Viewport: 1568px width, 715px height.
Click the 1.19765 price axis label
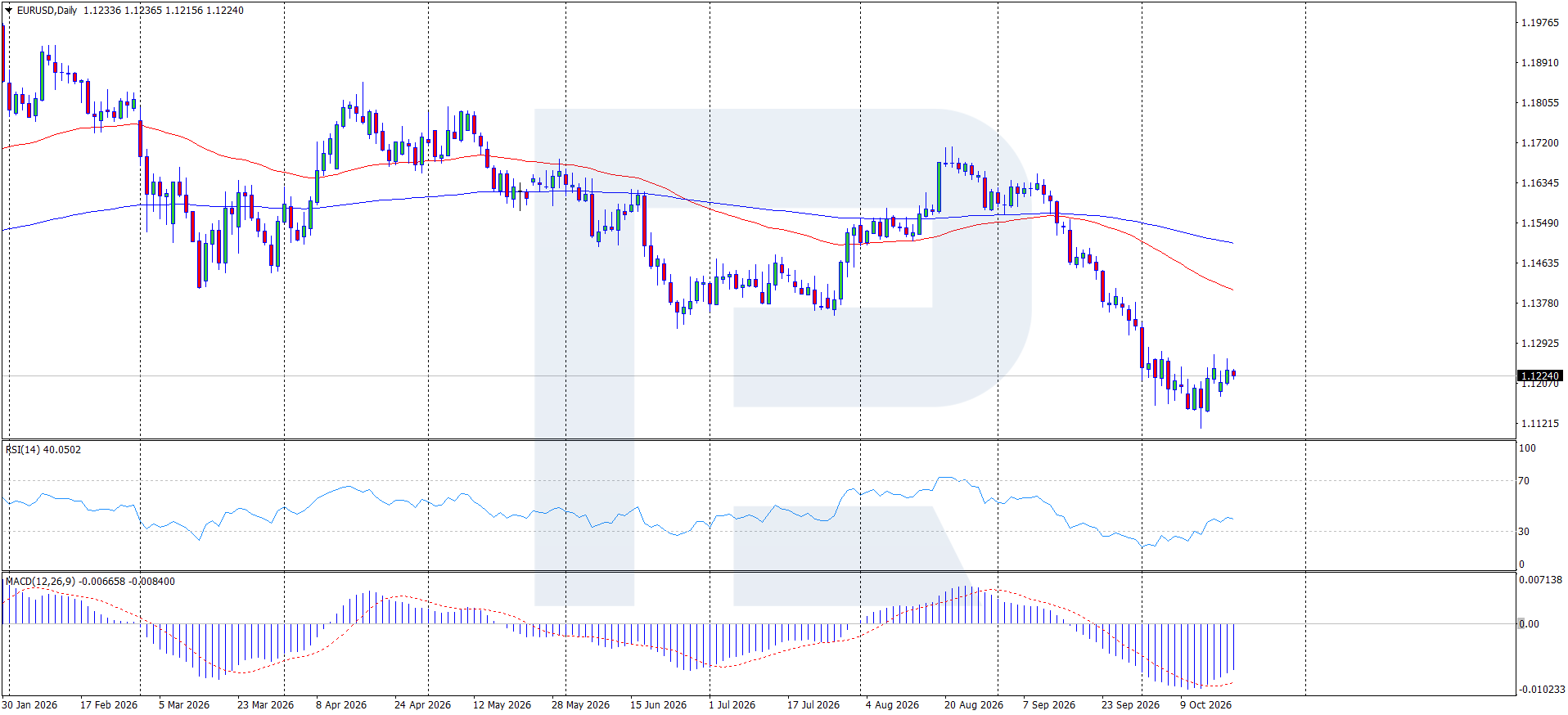click(1539, 23)
